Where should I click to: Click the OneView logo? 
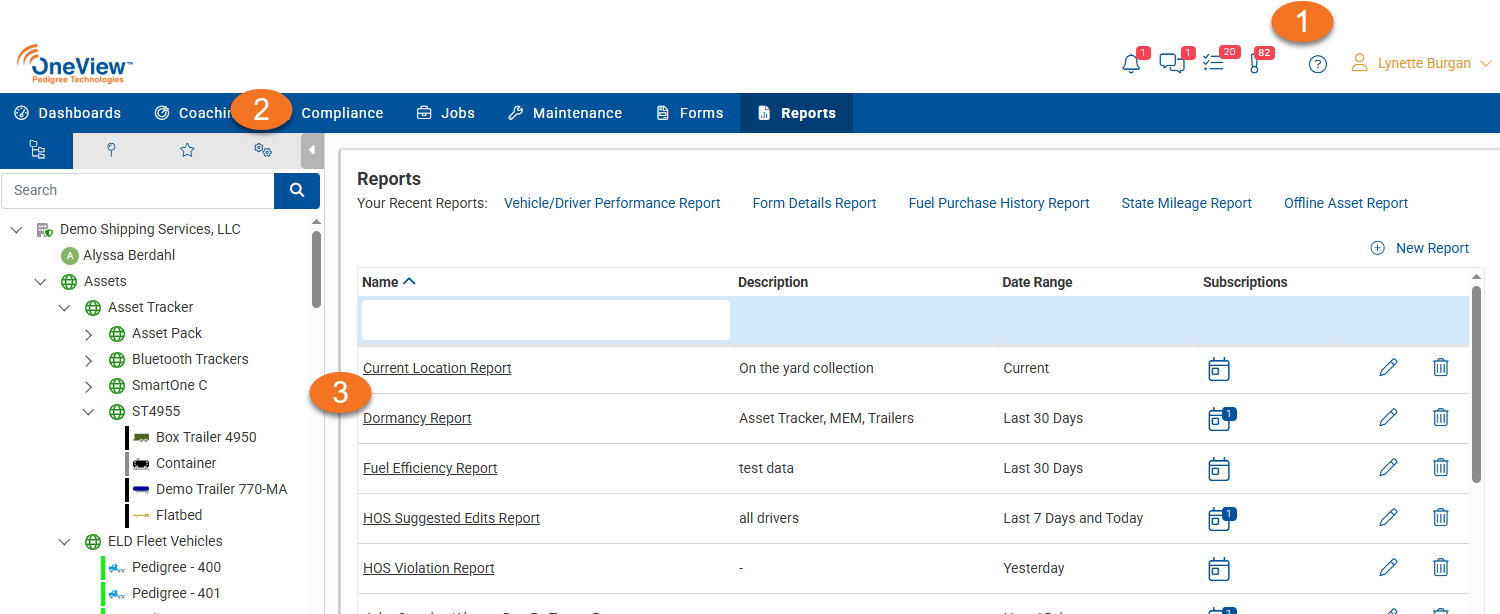(75, 64)
